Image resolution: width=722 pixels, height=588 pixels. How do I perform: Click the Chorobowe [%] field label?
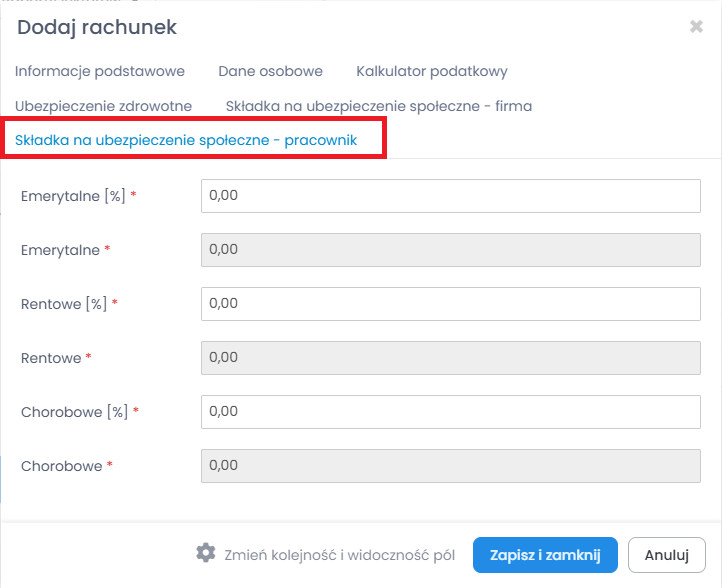click(75, 411)
